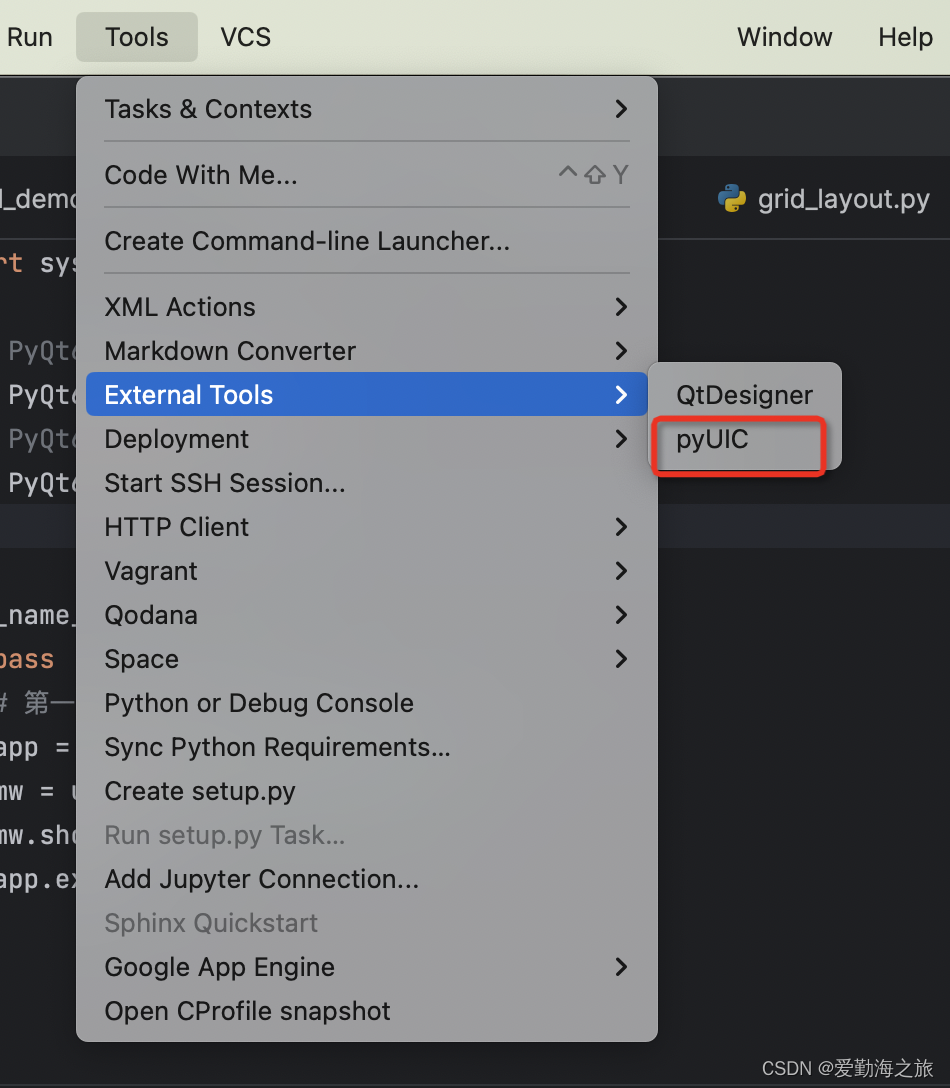
Task: Choose Code With Me menu entry
Action: (x=201, y=175)
